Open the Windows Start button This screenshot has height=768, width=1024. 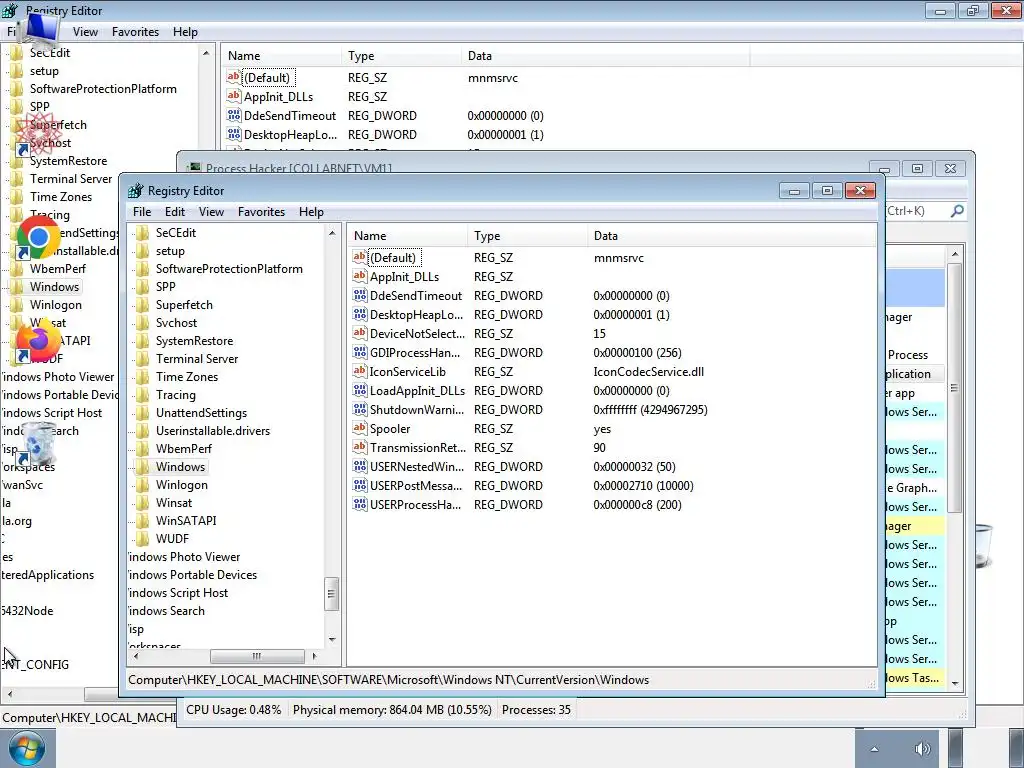click(26, 748)
